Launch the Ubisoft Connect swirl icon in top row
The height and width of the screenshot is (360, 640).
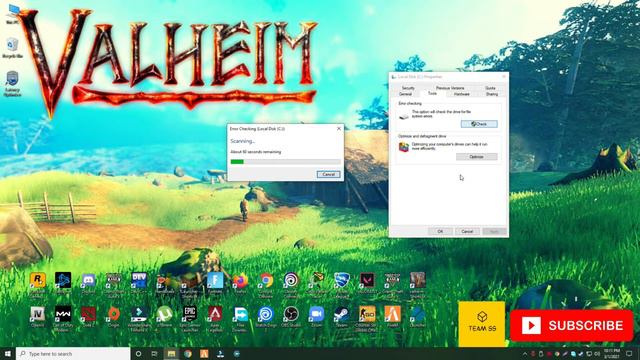pos(291,284)
